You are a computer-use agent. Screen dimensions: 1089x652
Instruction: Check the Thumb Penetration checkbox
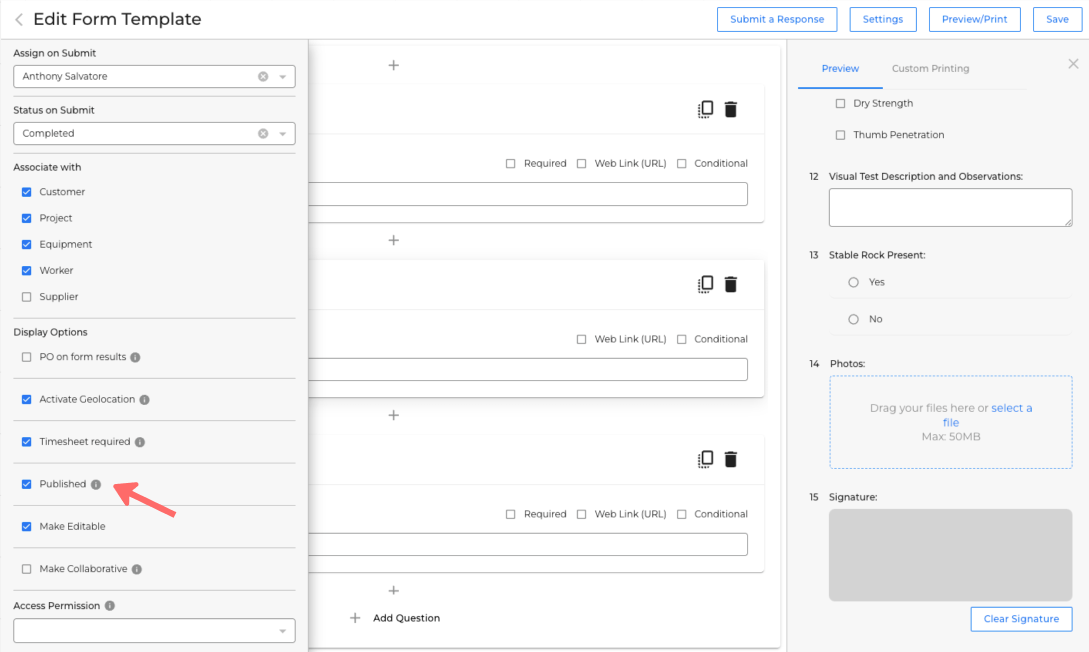[x=840, y=135]
